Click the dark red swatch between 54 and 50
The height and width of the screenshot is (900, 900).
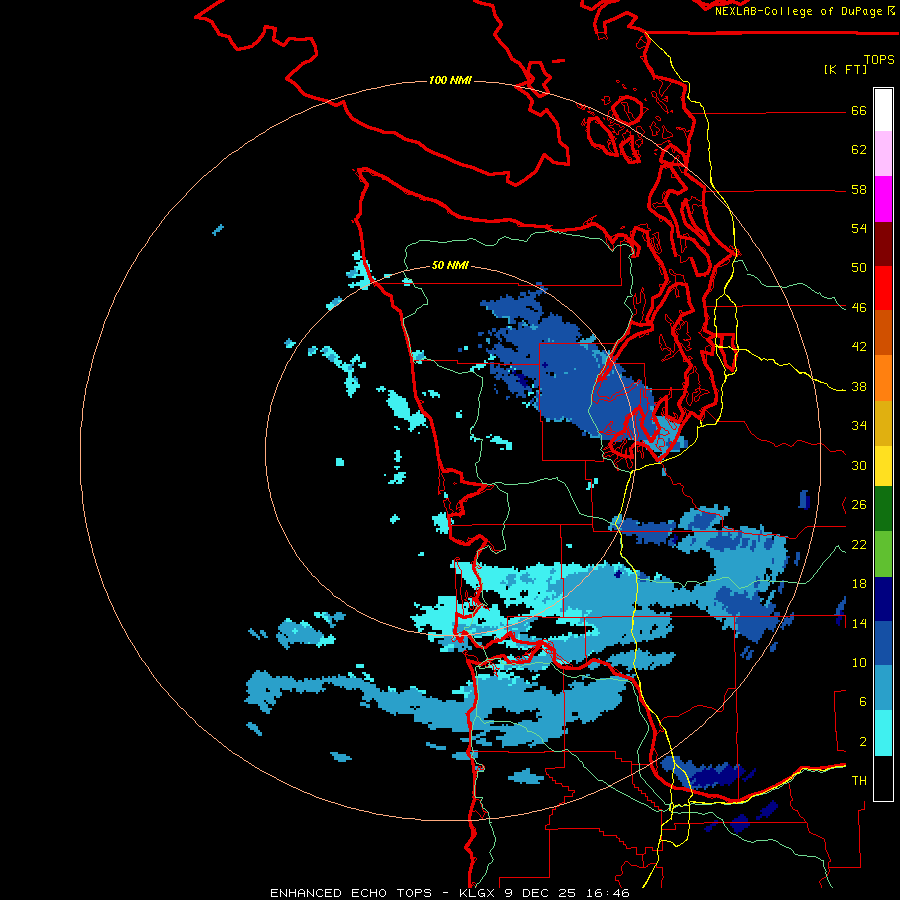883,244
